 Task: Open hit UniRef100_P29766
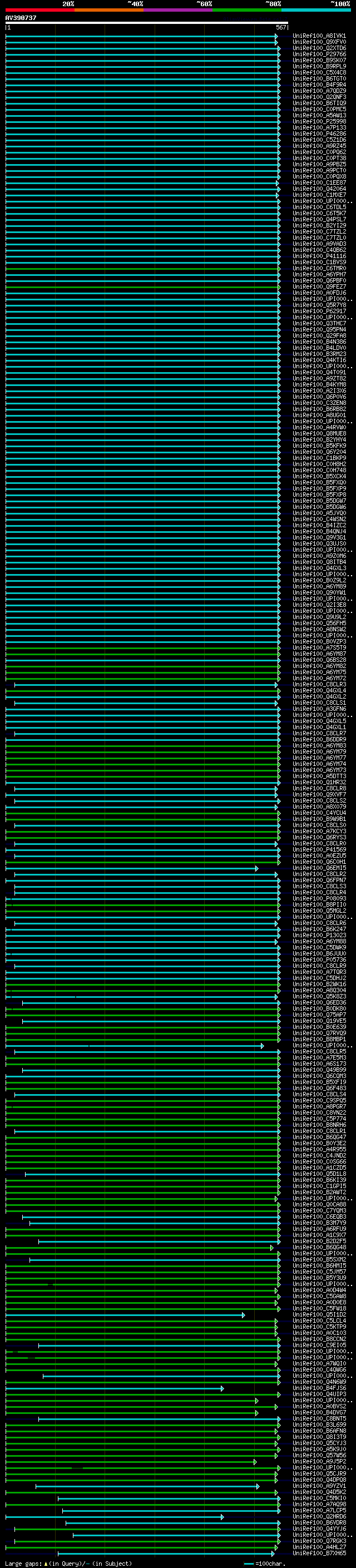[x=319, y=54]
